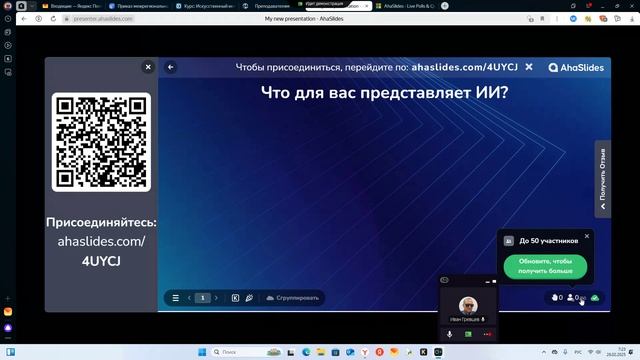Open keyboard shortcuts K icon
This screenshot has height=360, width=640.
236,298
